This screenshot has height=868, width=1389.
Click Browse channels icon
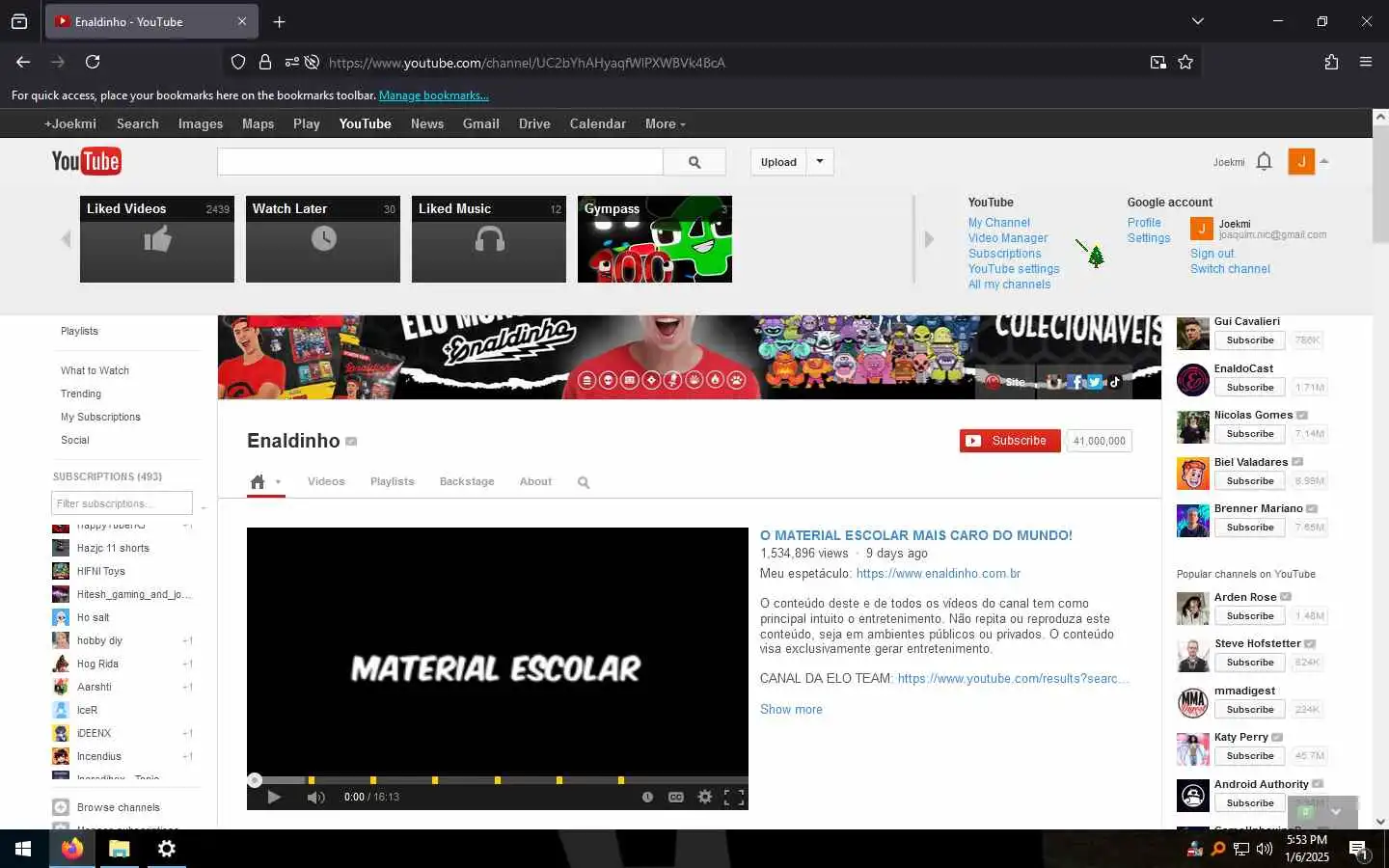point(61,807)
